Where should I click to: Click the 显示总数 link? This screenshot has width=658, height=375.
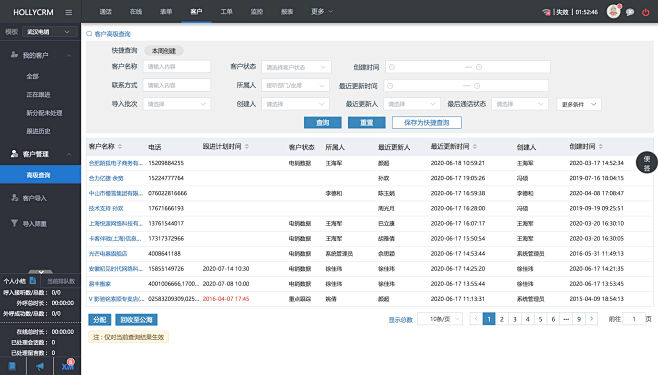pos(400,320)
